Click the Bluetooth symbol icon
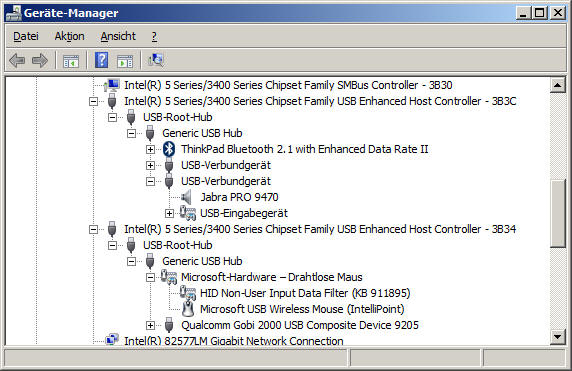572x371 pixels. [169, 149]
